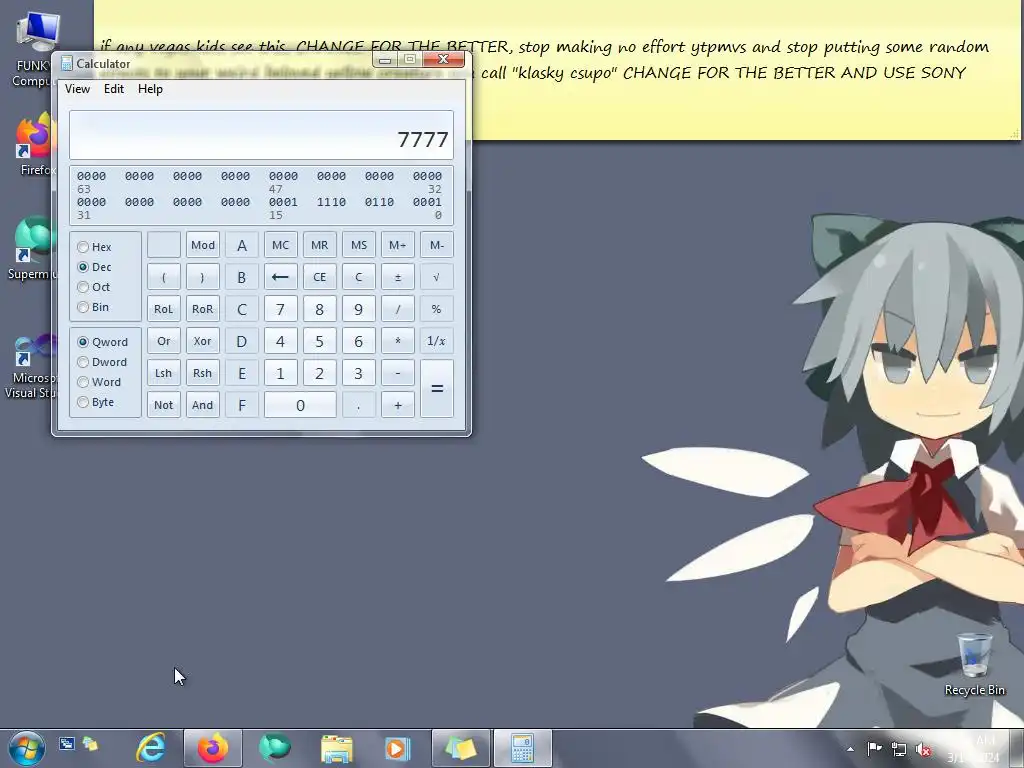The height and width of the screenshot is (768, 1024).
Task: Open the Recycle Bin desktop icon
Action: (x=974, y=664)
